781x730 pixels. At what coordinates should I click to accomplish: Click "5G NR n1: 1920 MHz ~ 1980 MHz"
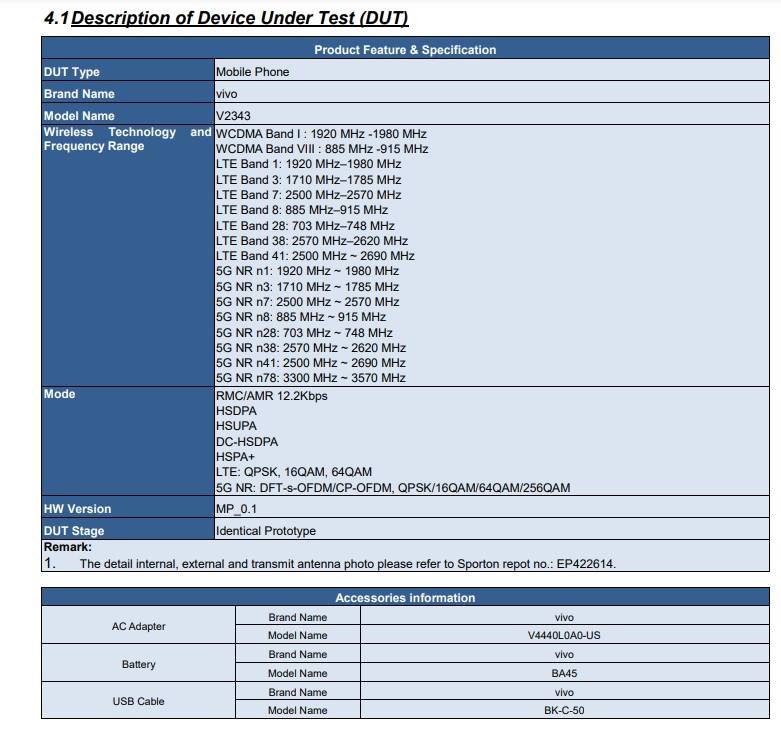(x=307, y=271)
